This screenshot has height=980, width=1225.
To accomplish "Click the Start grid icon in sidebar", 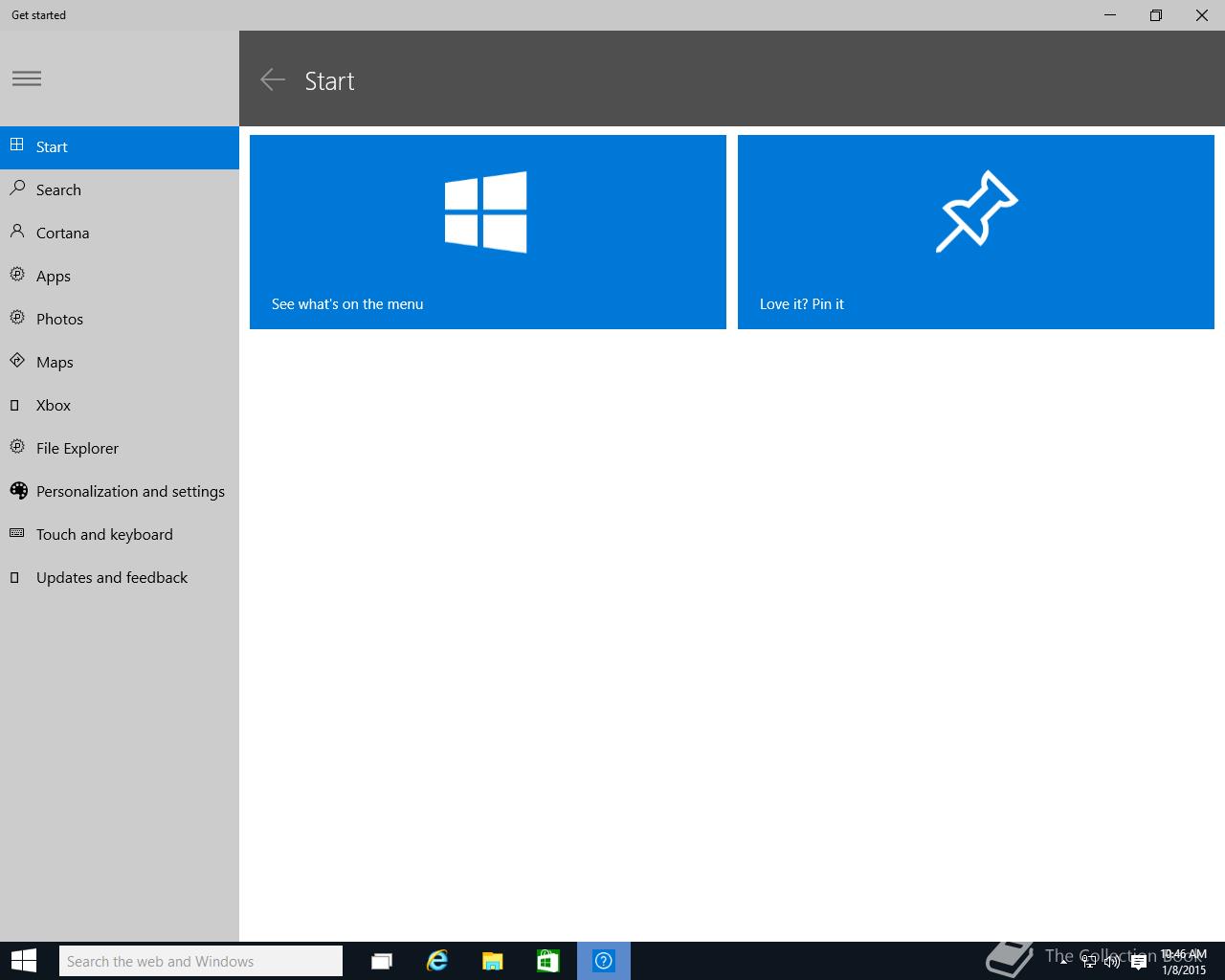I will [17, 145].
